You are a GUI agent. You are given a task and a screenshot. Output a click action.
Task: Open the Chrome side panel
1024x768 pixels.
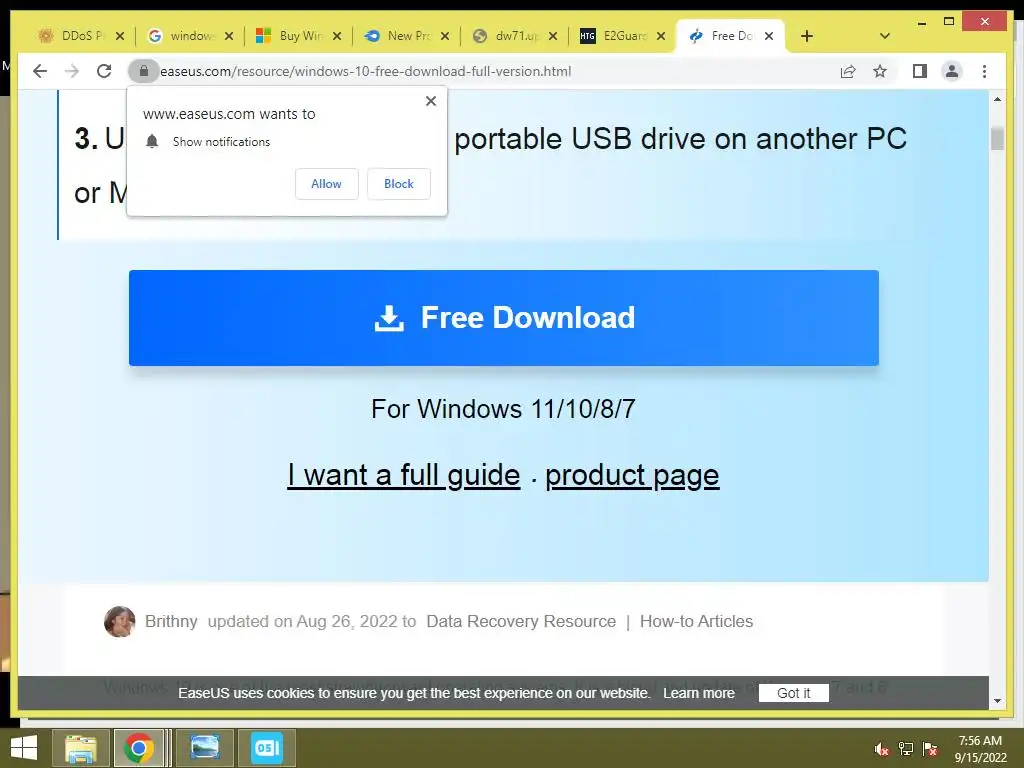tap(920, 71)
